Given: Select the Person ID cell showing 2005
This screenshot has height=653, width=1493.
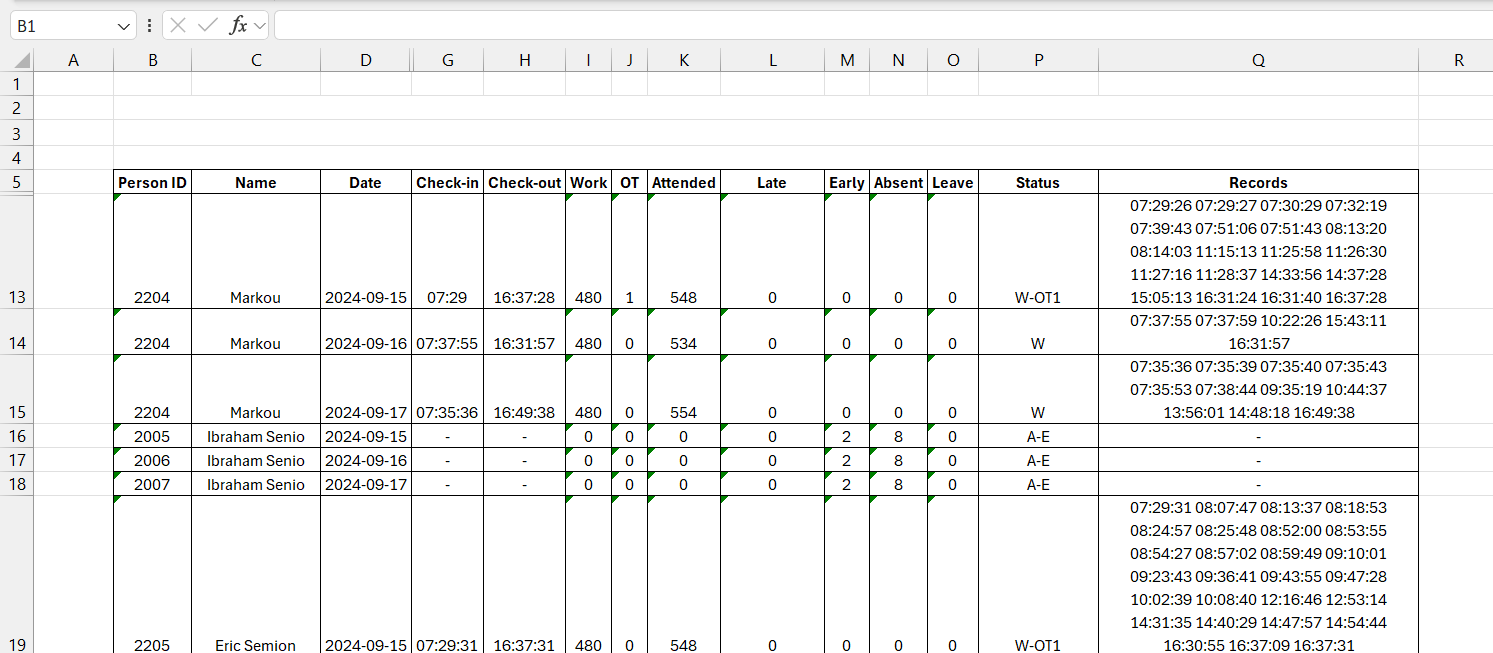Looking at the screenshot, I should pos(152,436).
